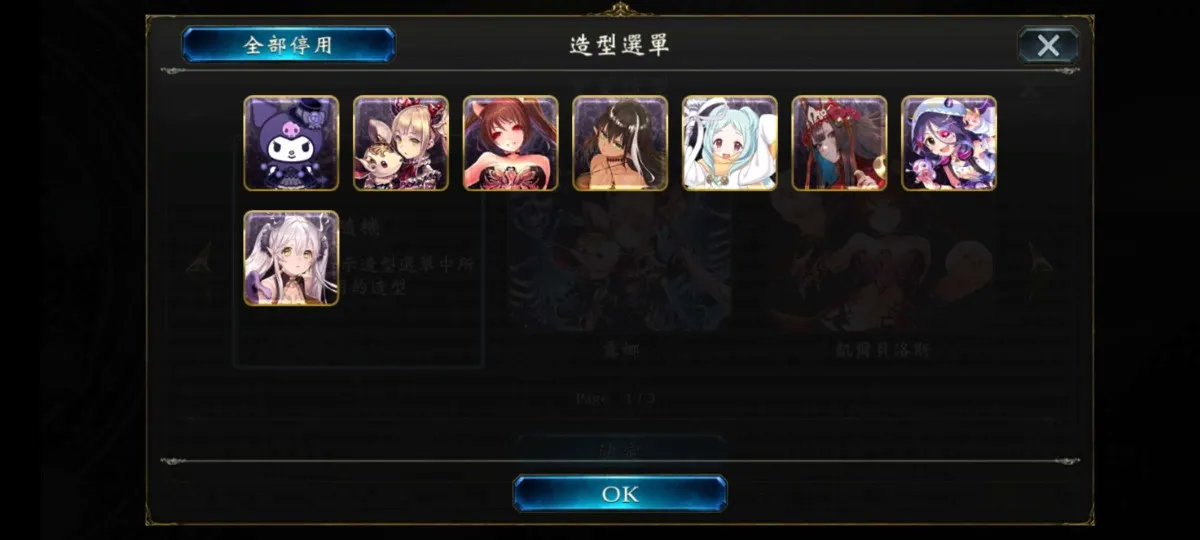Image resolution: width=1200 pixels, height=540 pixels.
Task: Select the Kuromi skin thumbnail
Action: (x=291, y=143)
